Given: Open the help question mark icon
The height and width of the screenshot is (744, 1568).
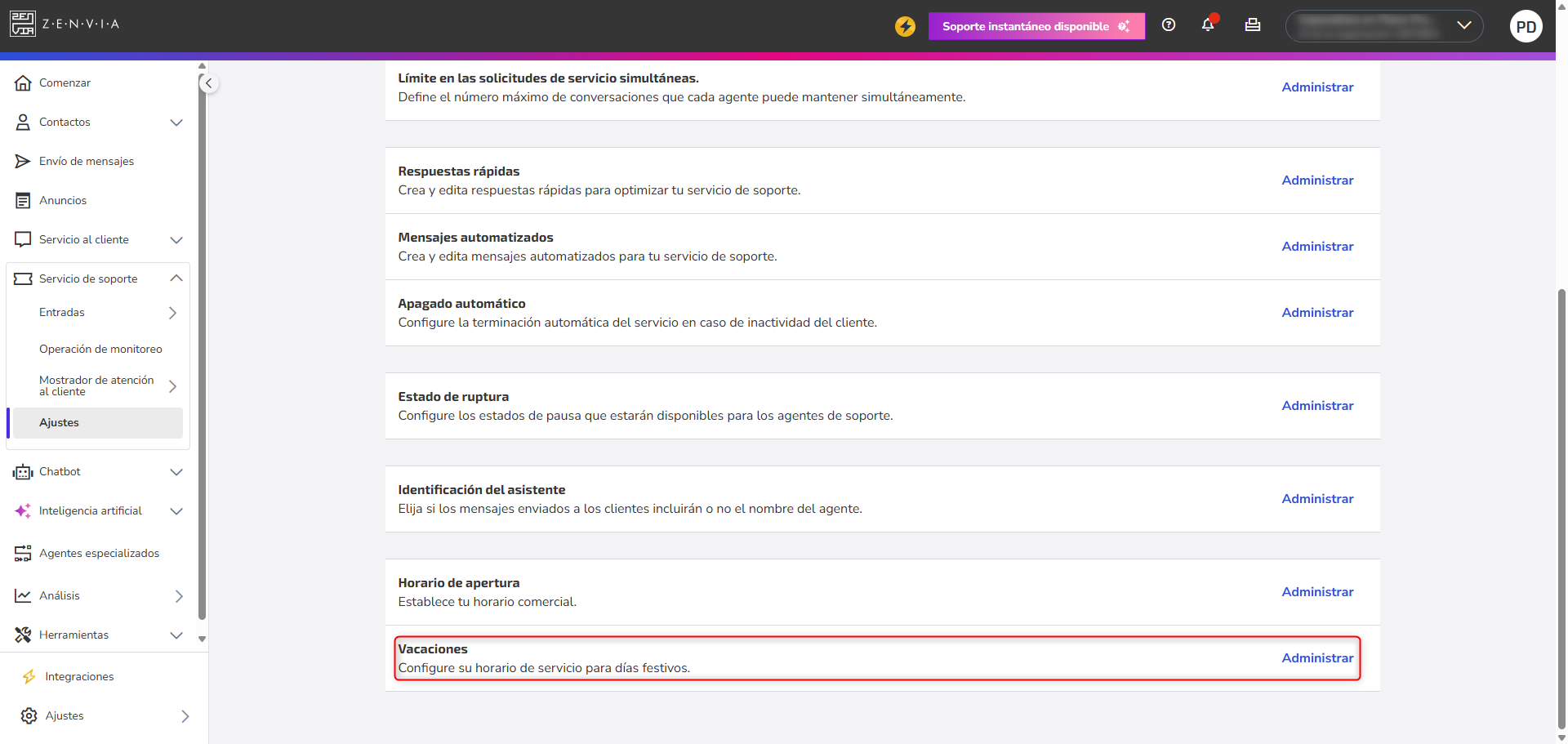Looking at the screenshot, I should click(x=1169, y=25).
